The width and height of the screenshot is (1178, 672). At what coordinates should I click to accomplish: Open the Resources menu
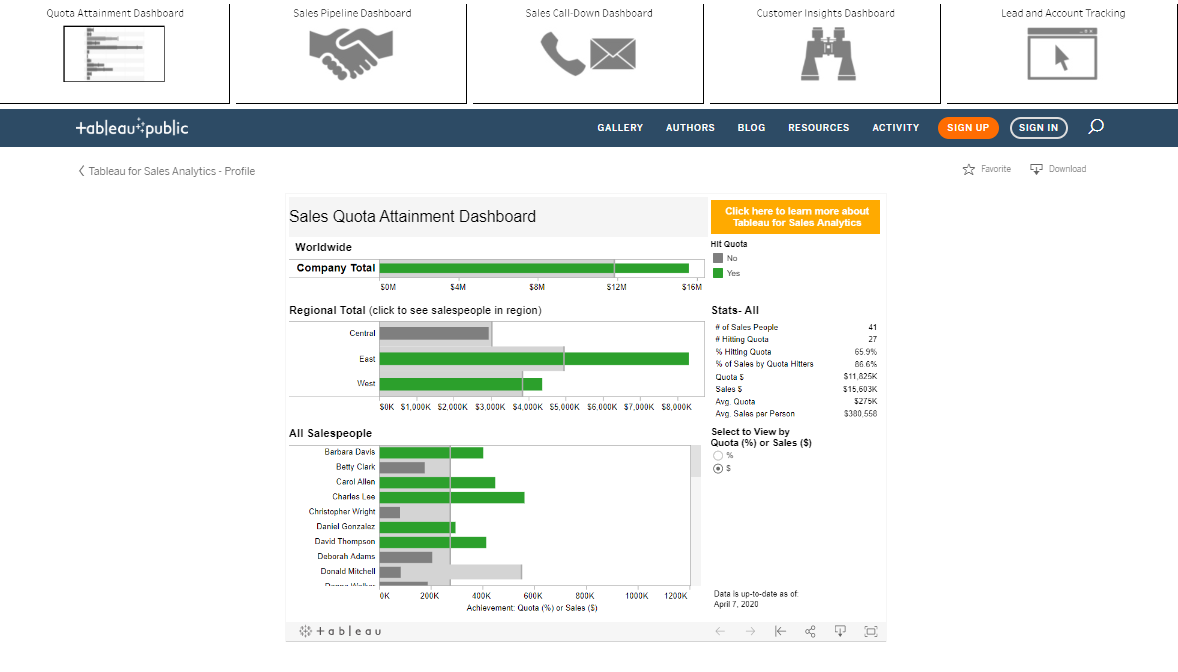point(819,128)
